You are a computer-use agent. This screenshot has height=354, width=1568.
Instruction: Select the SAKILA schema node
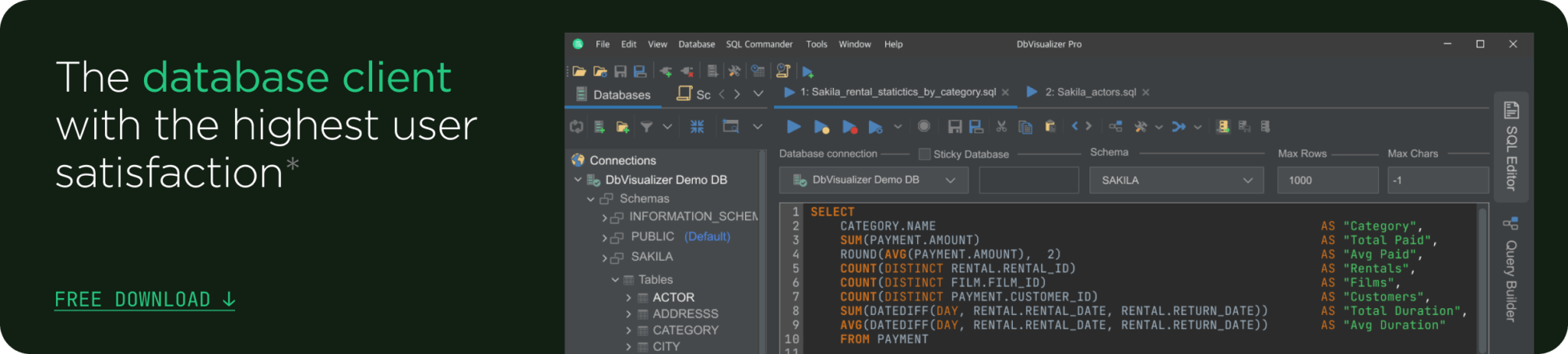(x=652, y=257)
